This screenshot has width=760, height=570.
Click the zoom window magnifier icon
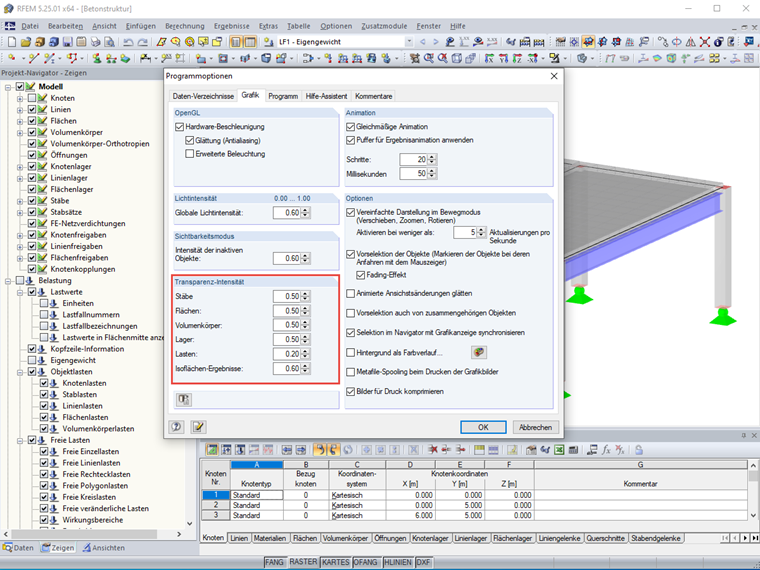pos(428,59)
